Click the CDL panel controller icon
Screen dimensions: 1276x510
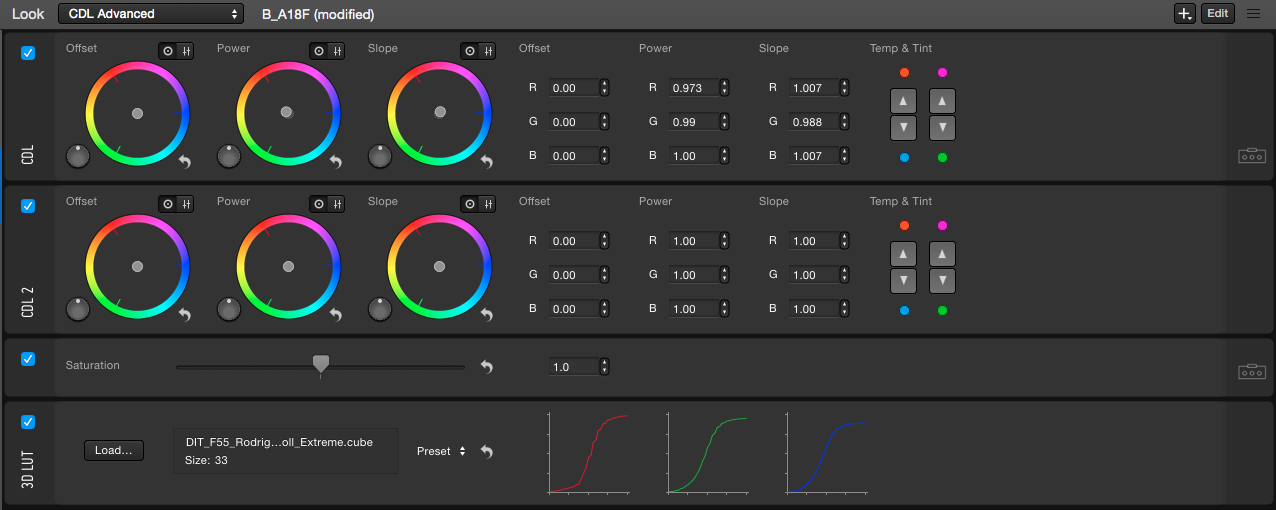1252,156
